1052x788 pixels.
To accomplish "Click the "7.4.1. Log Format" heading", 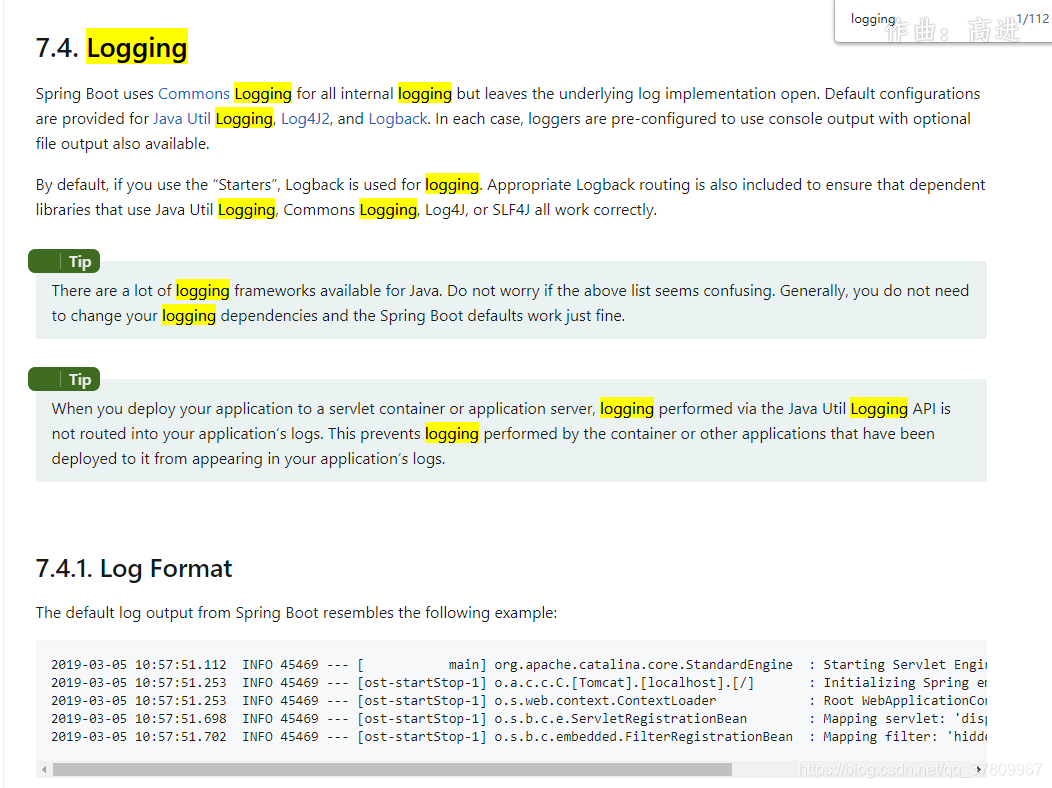I will (x=134, y=569).
